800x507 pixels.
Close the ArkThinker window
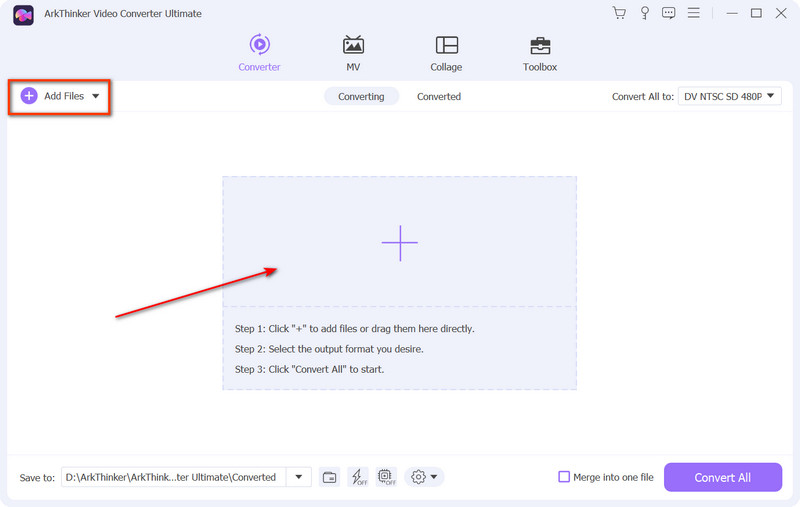(x=781, y=13)
